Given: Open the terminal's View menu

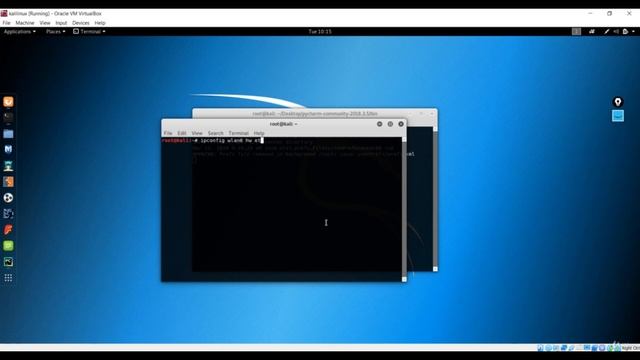Looking at the screenshot, I should tap(197, 133).
